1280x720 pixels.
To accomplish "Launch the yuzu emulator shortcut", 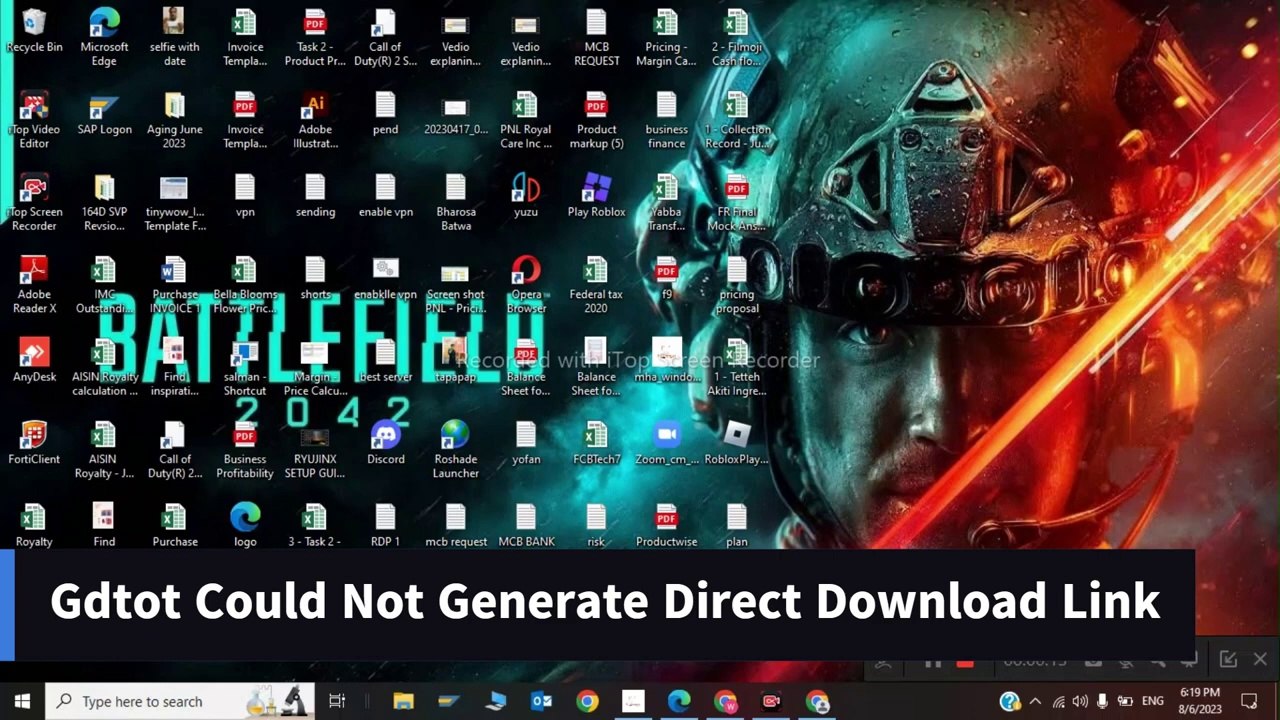I will [x=526, y=195].
